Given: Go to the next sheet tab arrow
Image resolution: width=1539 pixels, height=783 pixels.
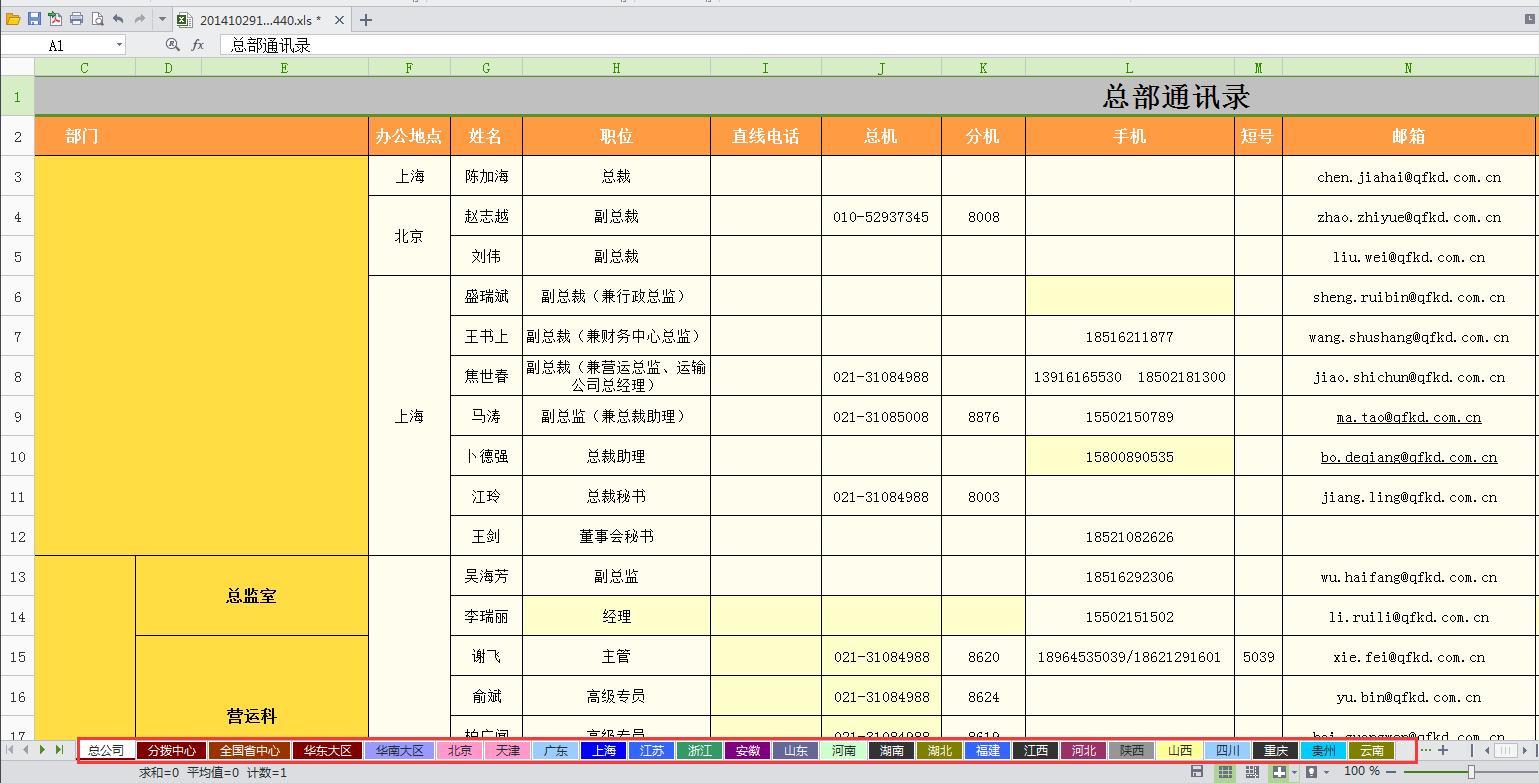Looking at the screenshot, I should click(42, 749).
